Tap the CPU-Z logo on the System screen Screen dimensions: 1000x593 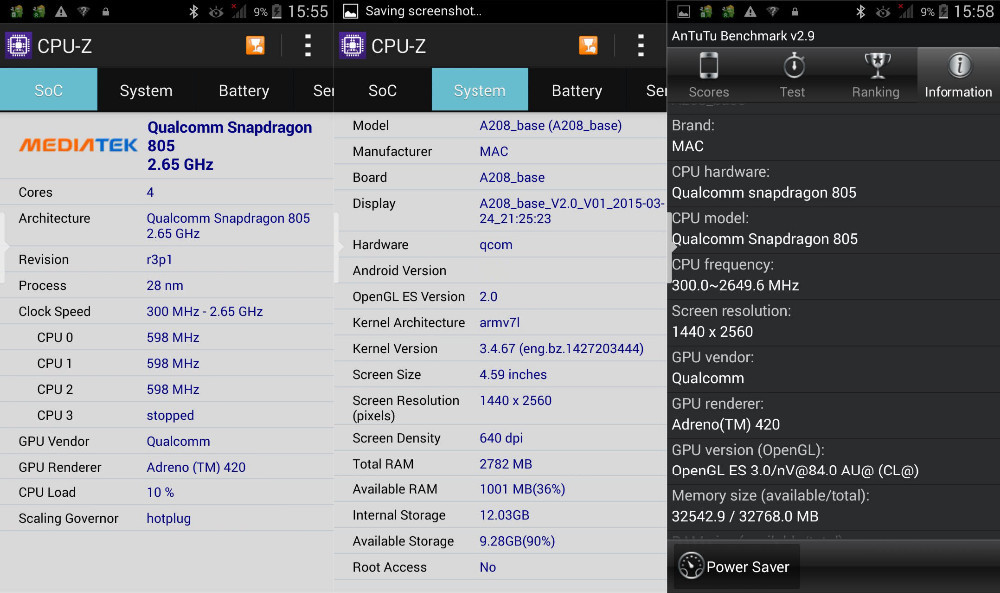click(352, 46)
